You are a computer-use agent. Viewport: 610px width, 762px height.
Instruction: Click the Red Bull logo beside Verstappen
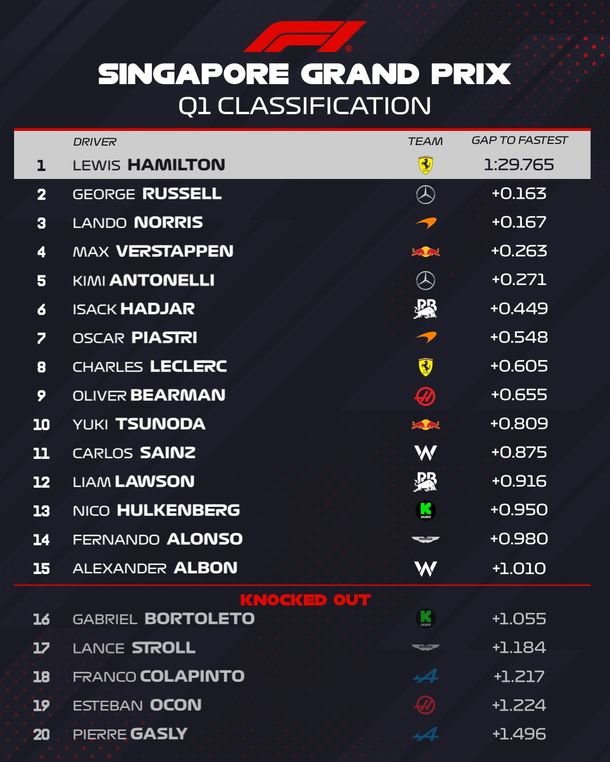click(425, 252)
